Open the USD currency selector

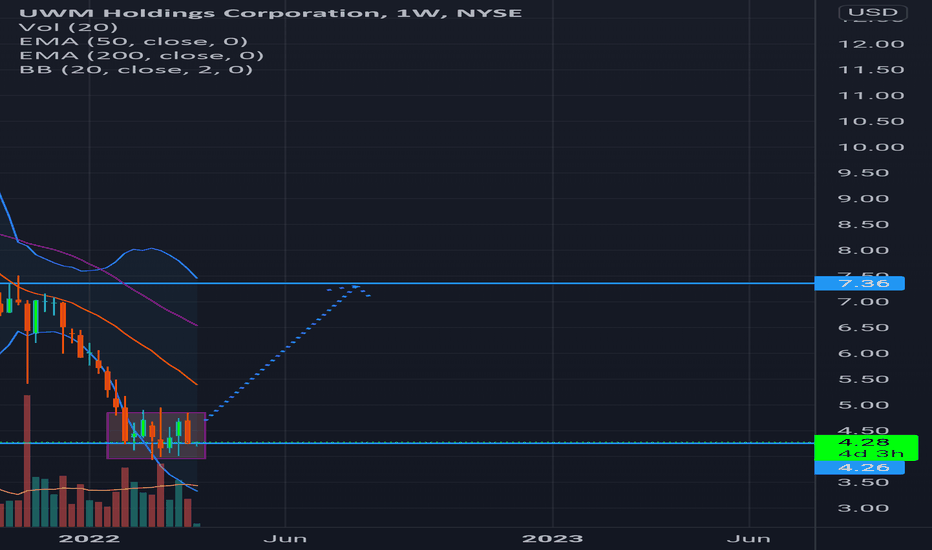873,12
